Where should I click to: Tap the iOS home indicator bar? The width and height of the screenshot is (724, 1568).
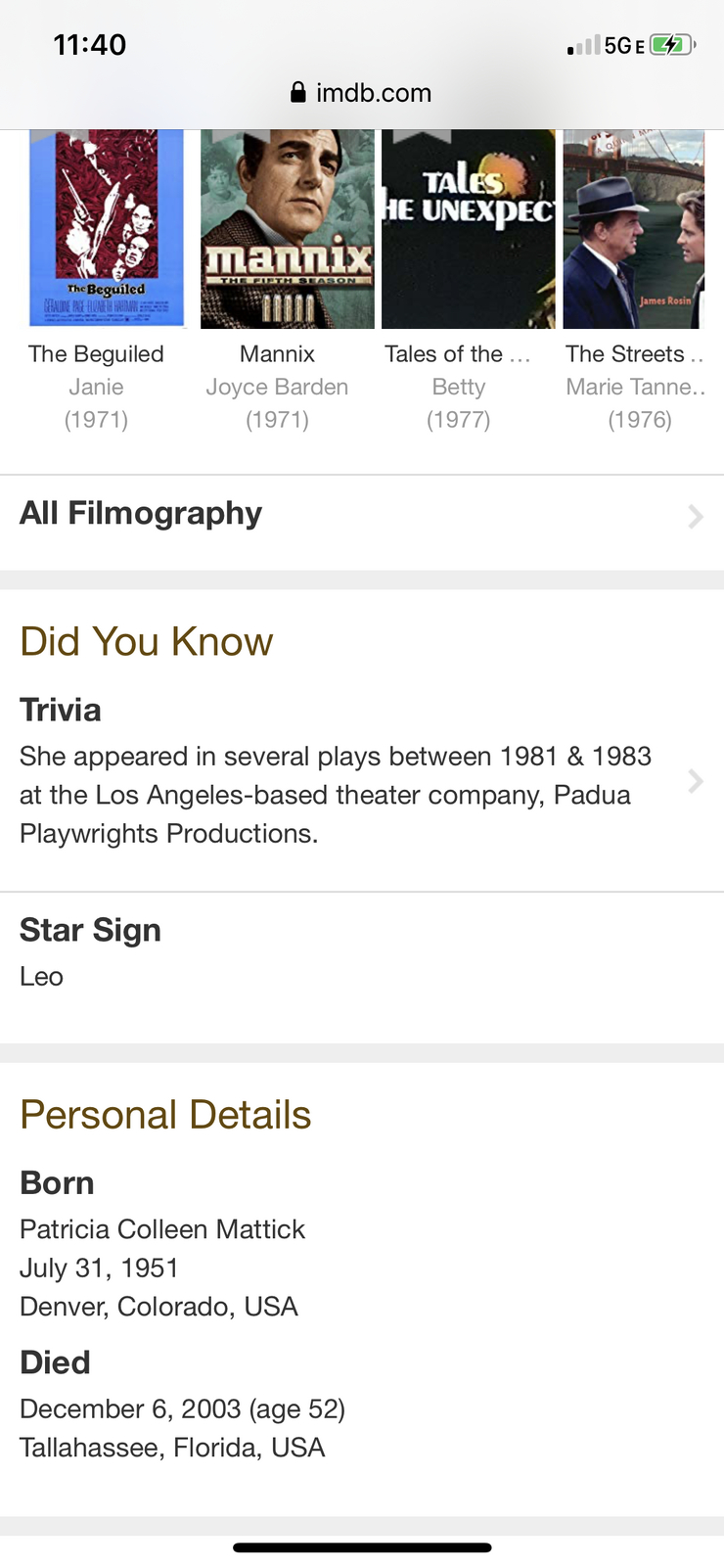click(362, 1547)
